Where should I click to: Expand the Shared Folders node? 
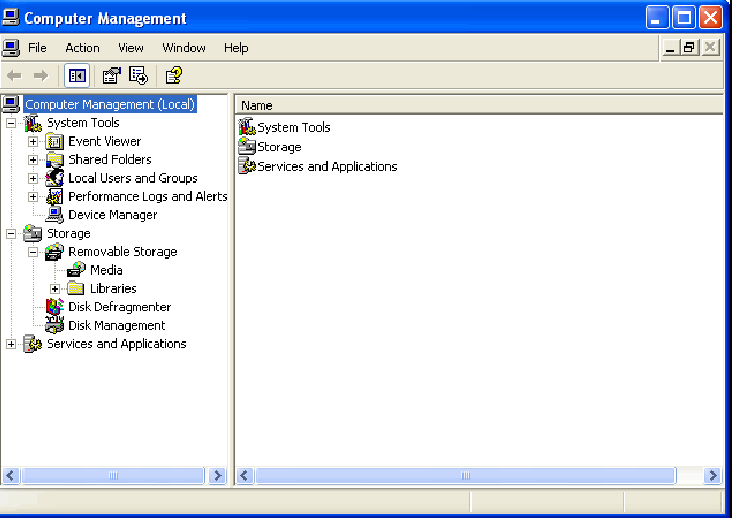pos(33,160)
